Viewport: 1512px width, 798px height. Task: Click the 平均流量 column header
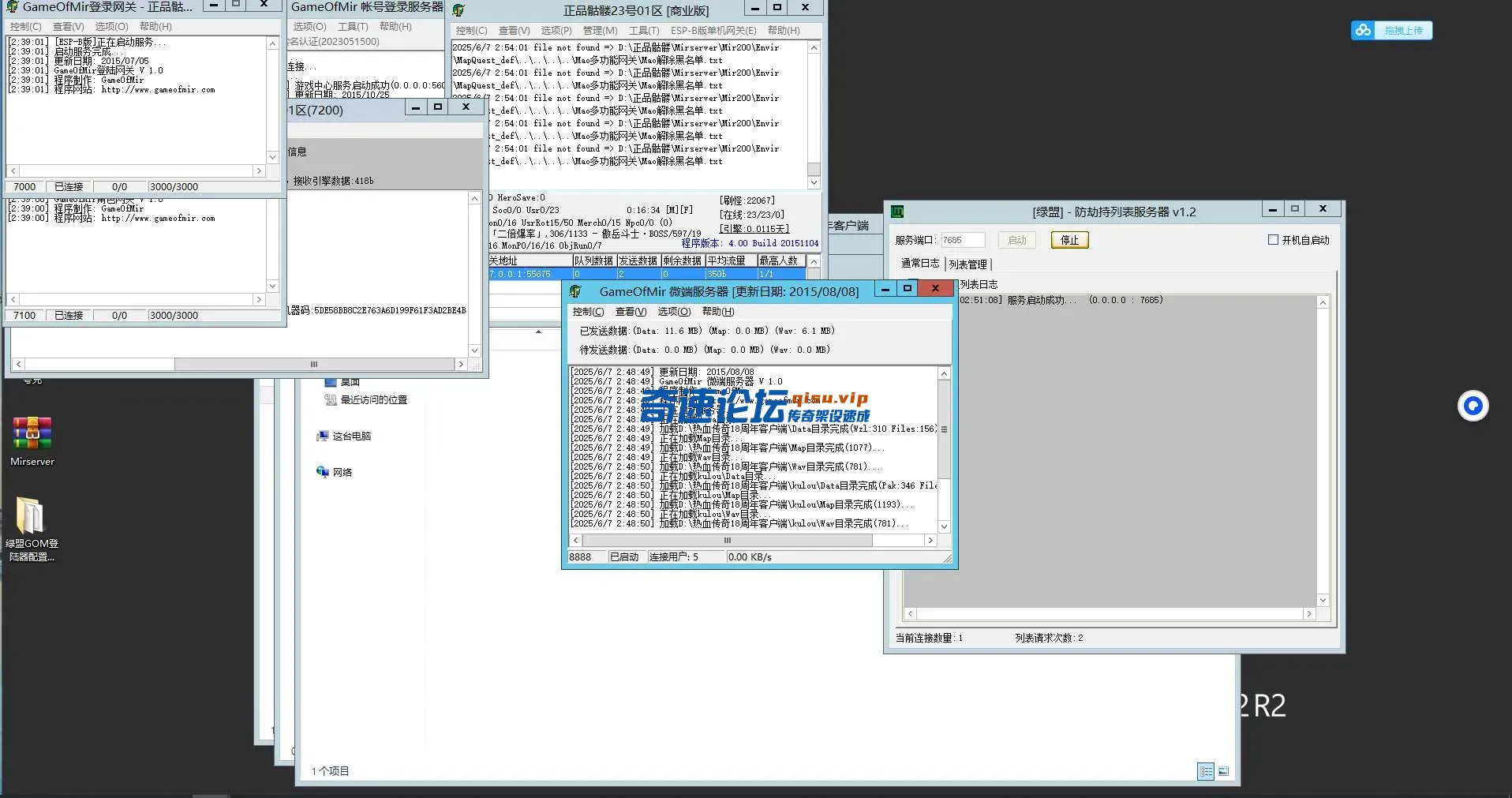[731, 260]
